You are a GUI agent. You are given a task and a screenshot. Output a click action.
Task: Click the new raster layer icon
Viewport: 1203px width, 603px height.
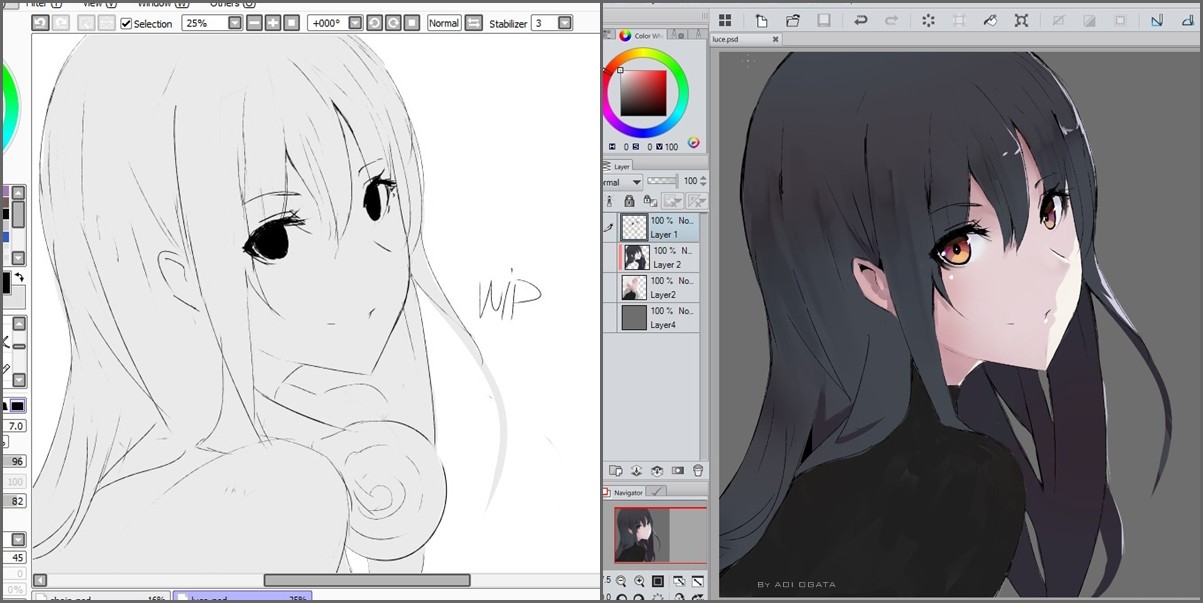616,470
